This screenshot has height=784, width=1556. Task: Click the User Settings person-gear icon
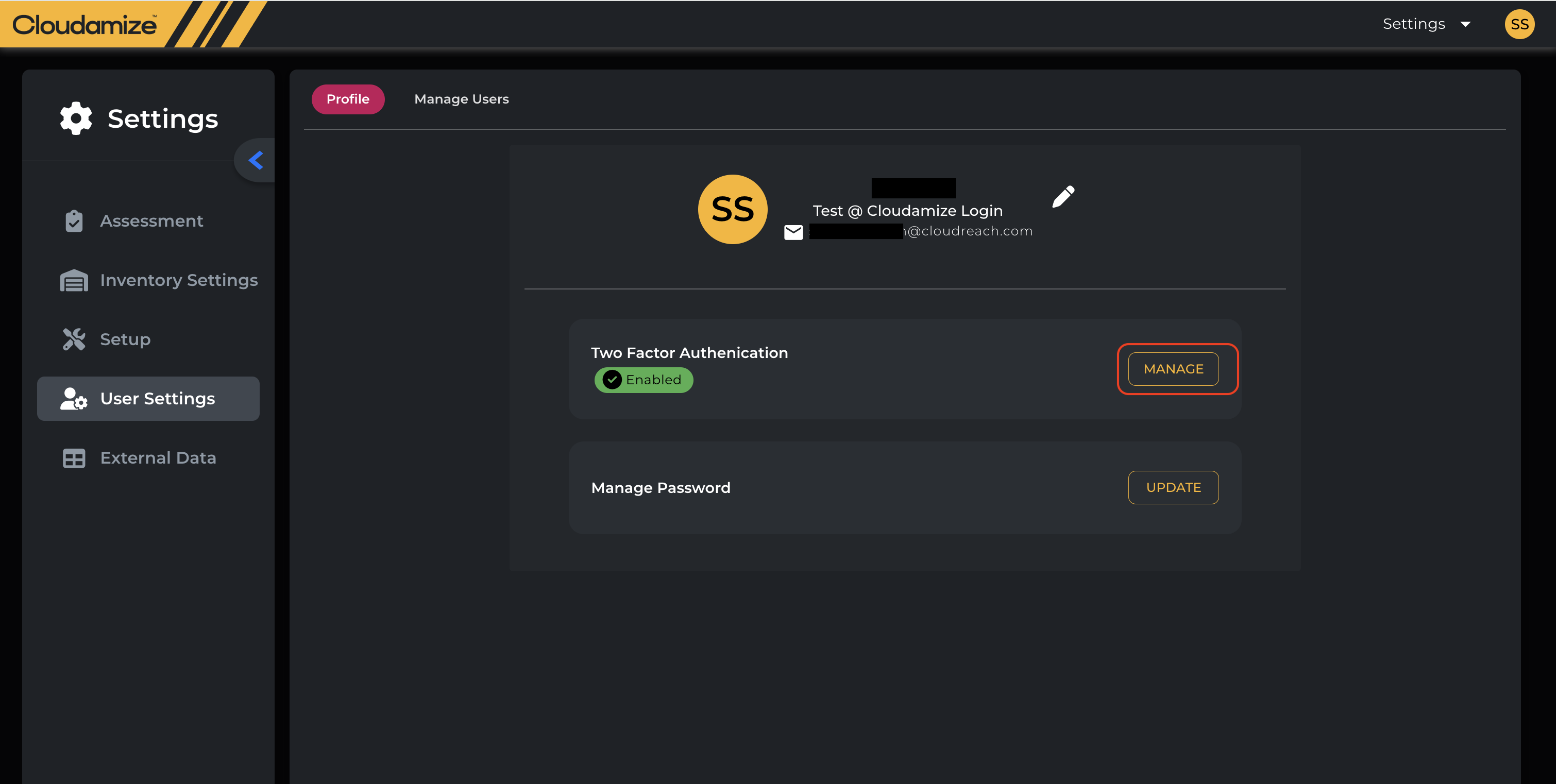tap(74, 399)
